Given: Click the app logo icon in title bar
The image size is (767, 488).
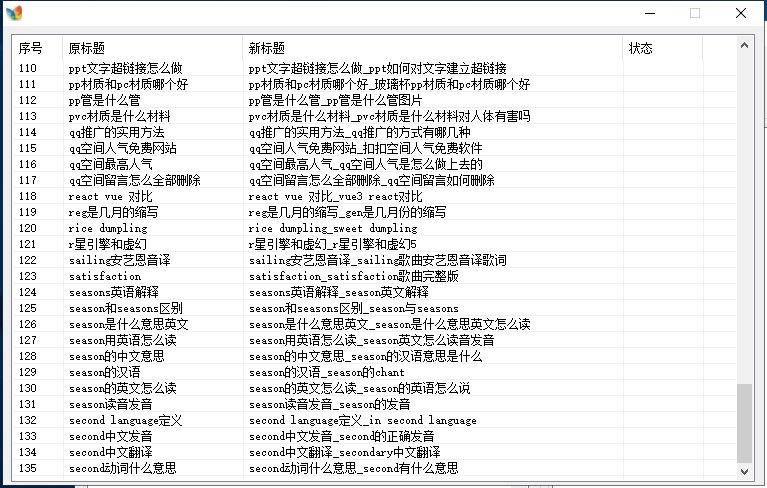Looking at the screenshot, I should tap(14, 13).
